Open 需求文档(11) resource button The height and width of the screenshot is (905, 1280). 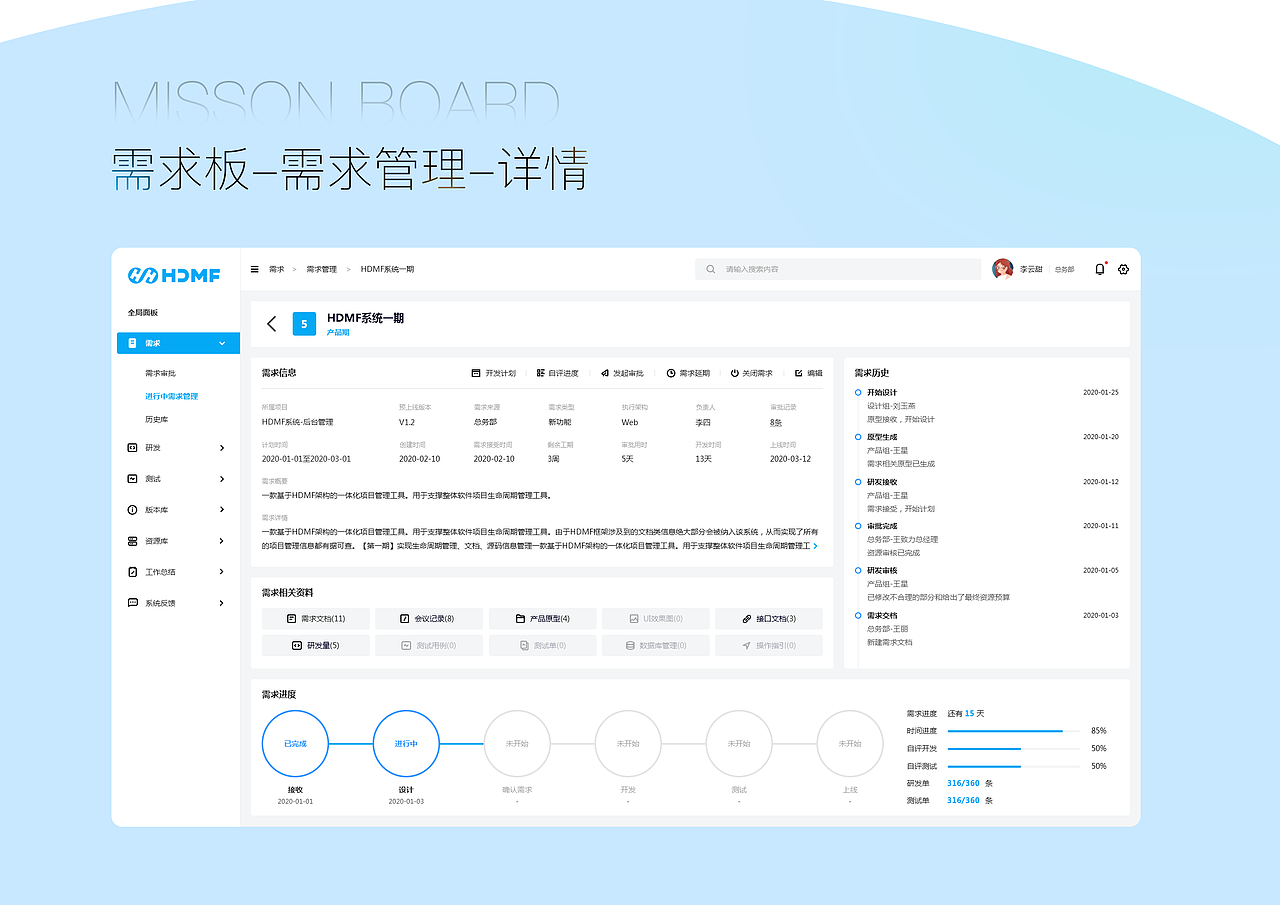316,619
